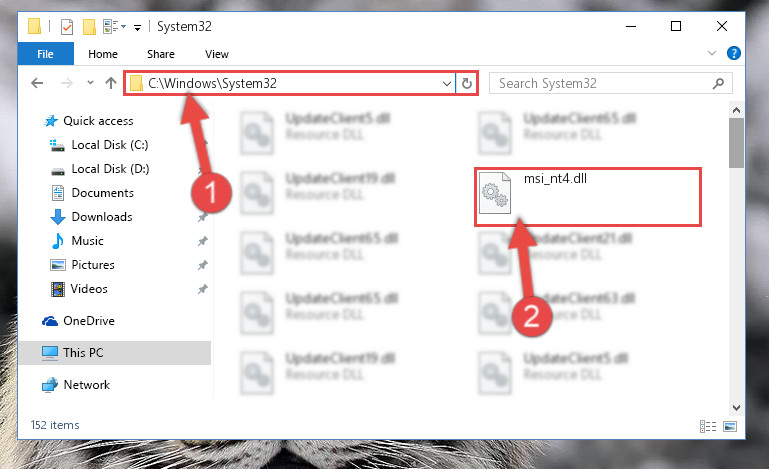Click the Properties checkmark quick access icon
The height and width of the screenshot is (469, 769).
click(67, 26)
